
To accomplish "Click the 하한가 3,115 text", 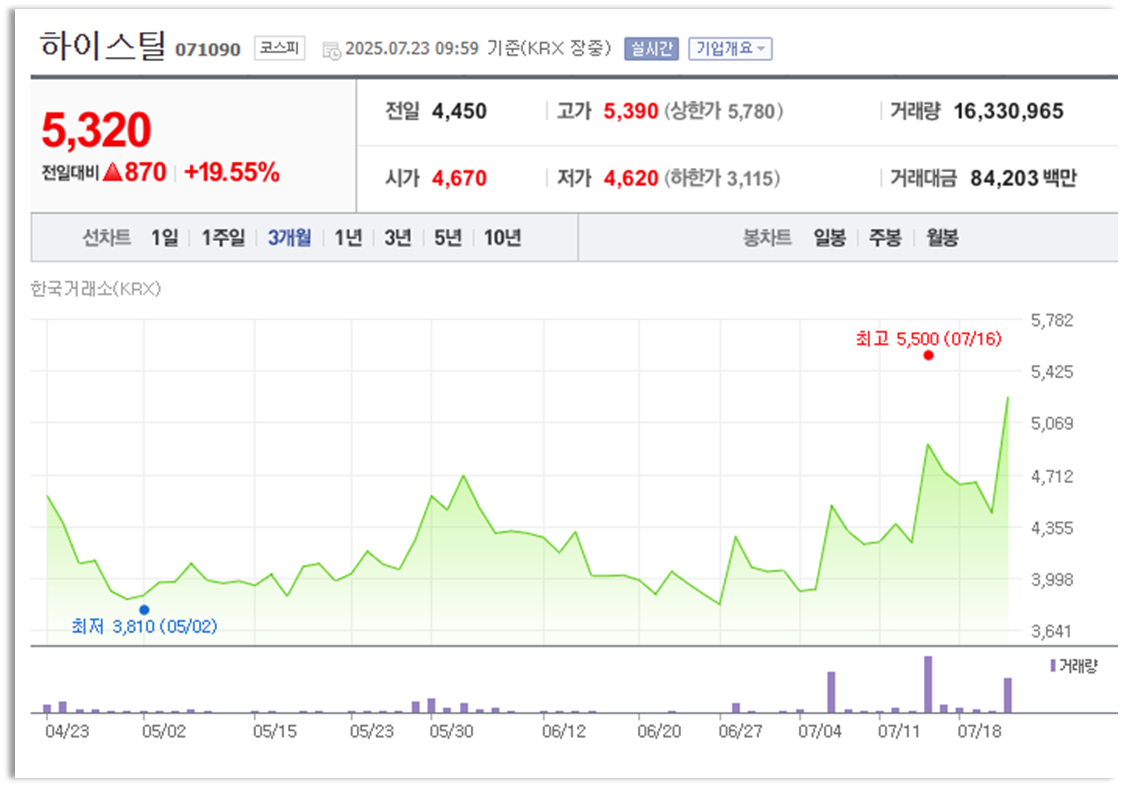I will [x=722, y=177].
